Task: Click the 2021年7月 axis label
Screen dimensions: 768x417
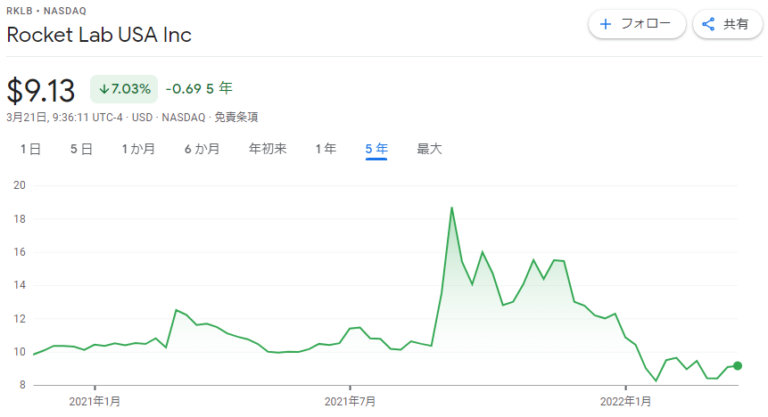Action: [350, 402]
